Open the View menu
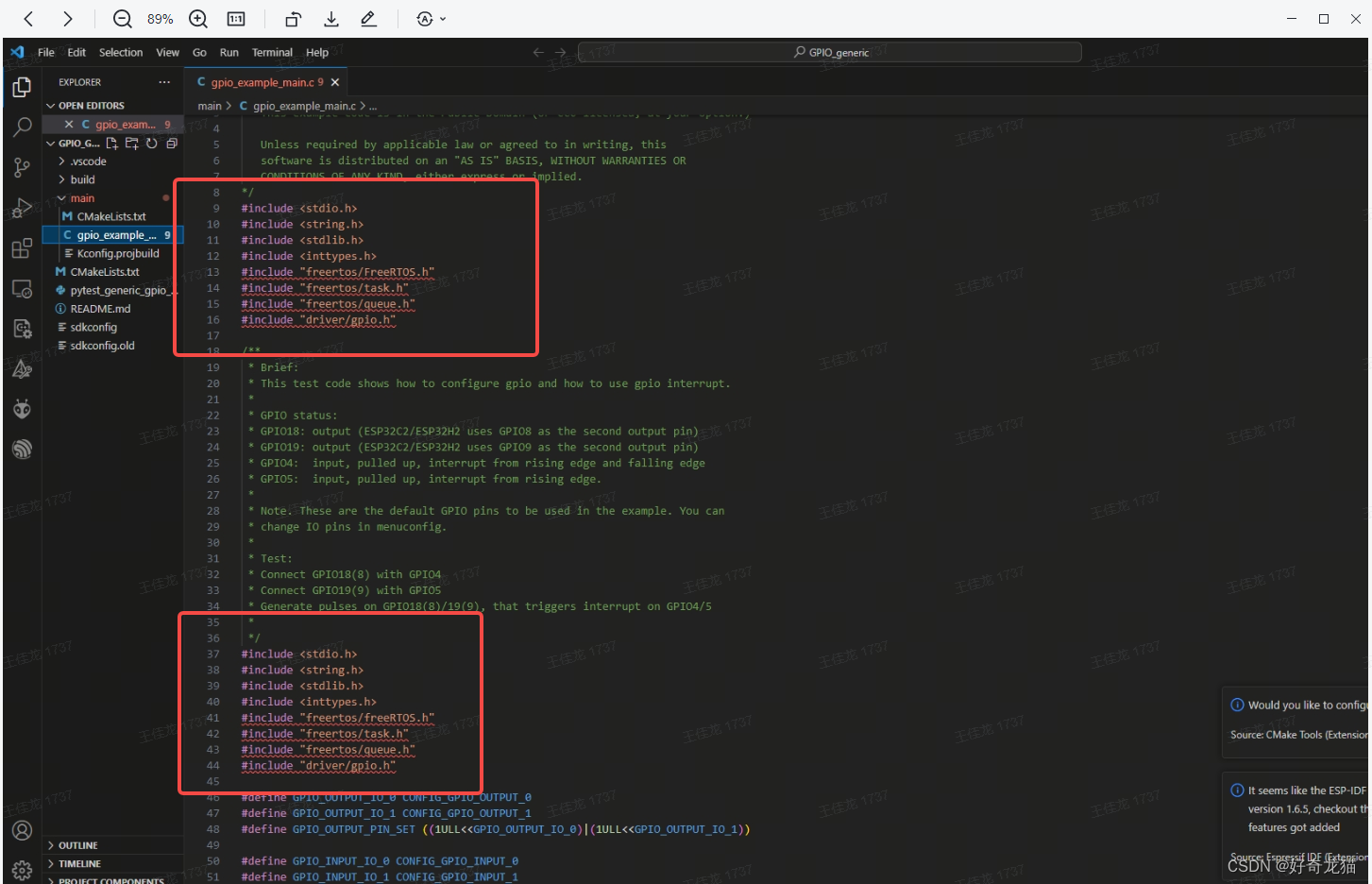This screenshot has width=1372, height=884. point(168,52)
